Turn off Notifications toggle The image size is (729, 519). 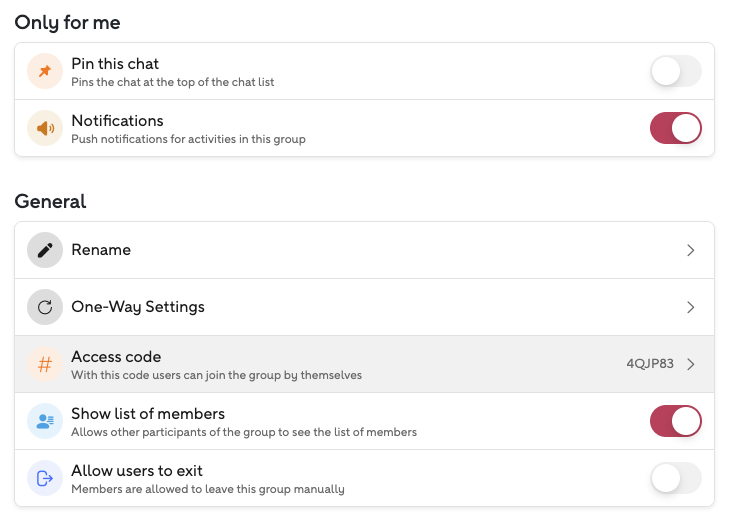pyautogui.click(x=676, y=129)
